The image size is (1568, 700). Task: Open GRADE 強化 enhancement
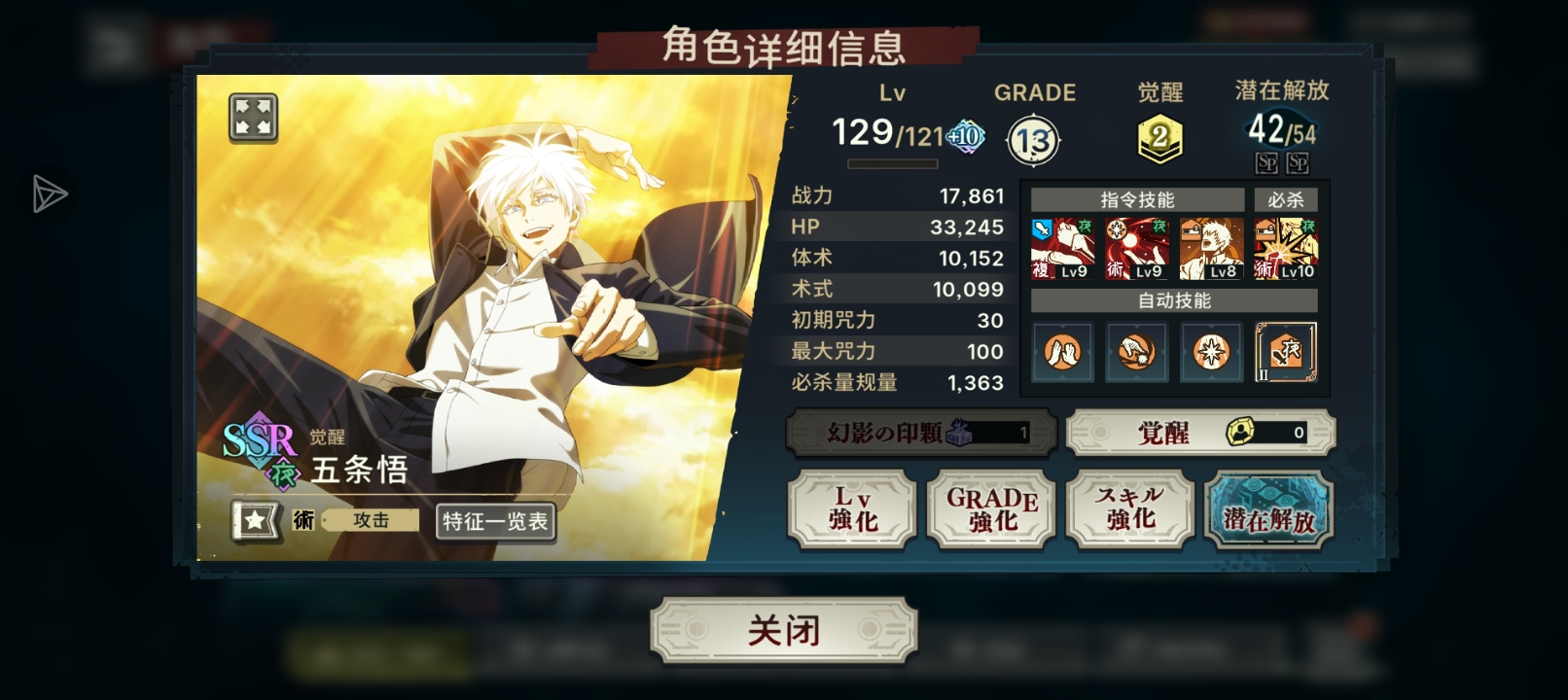991,509
